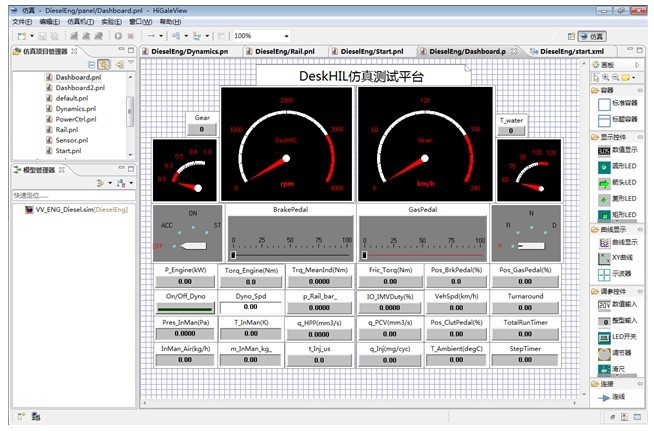Select the 示波器 oscilloscope palette item
This screenshot has width=654, height=431.
pos(615,274)
